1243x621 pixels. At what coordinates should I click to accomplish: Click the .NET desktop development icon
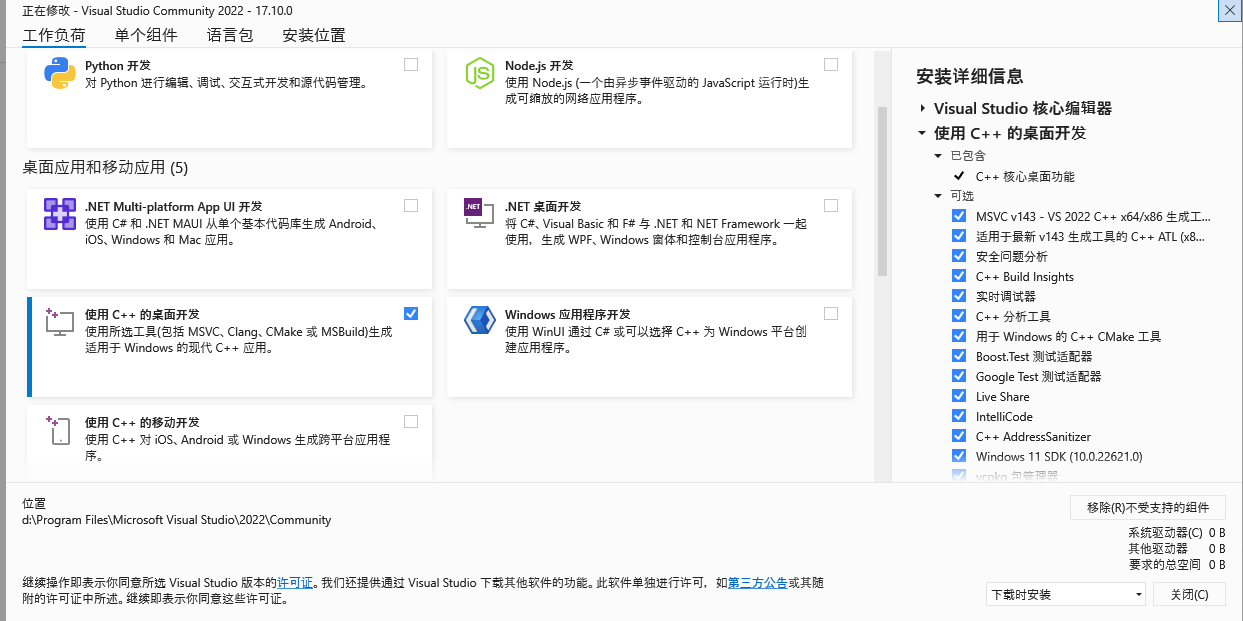click(x=480, y=214)
